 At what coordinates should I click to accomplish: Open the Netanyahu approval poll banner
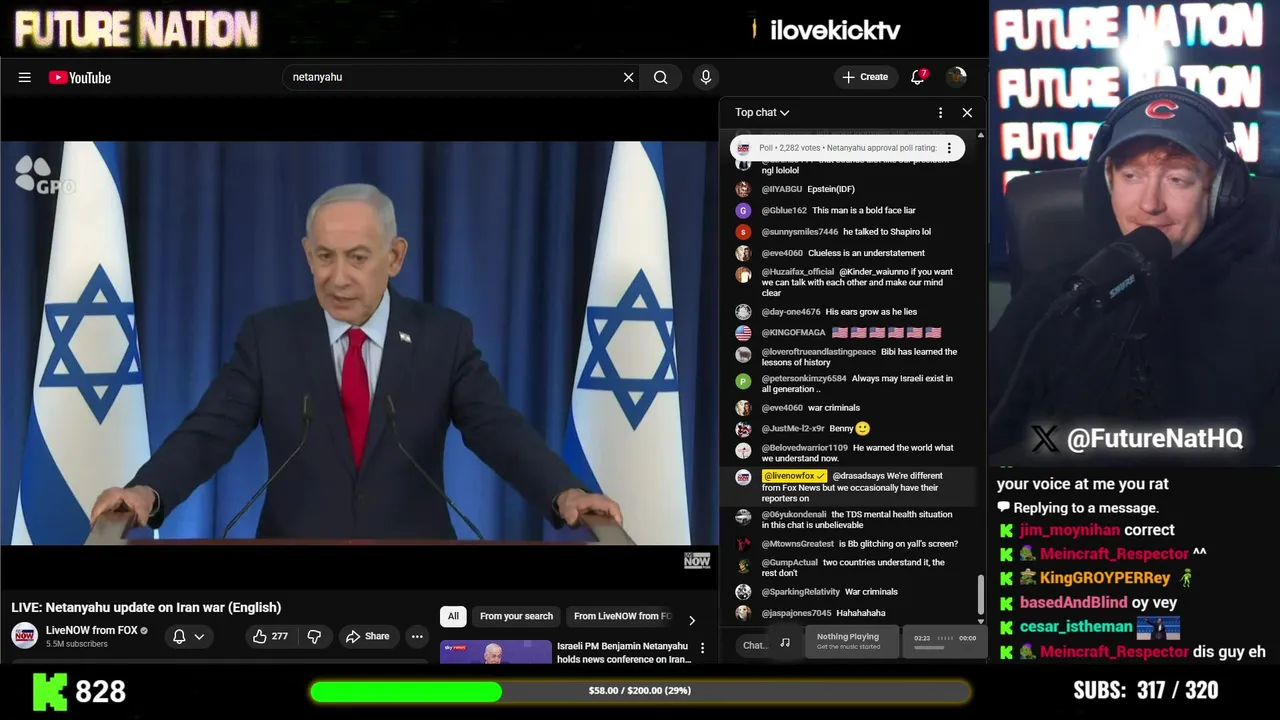(x=847, y=148)
